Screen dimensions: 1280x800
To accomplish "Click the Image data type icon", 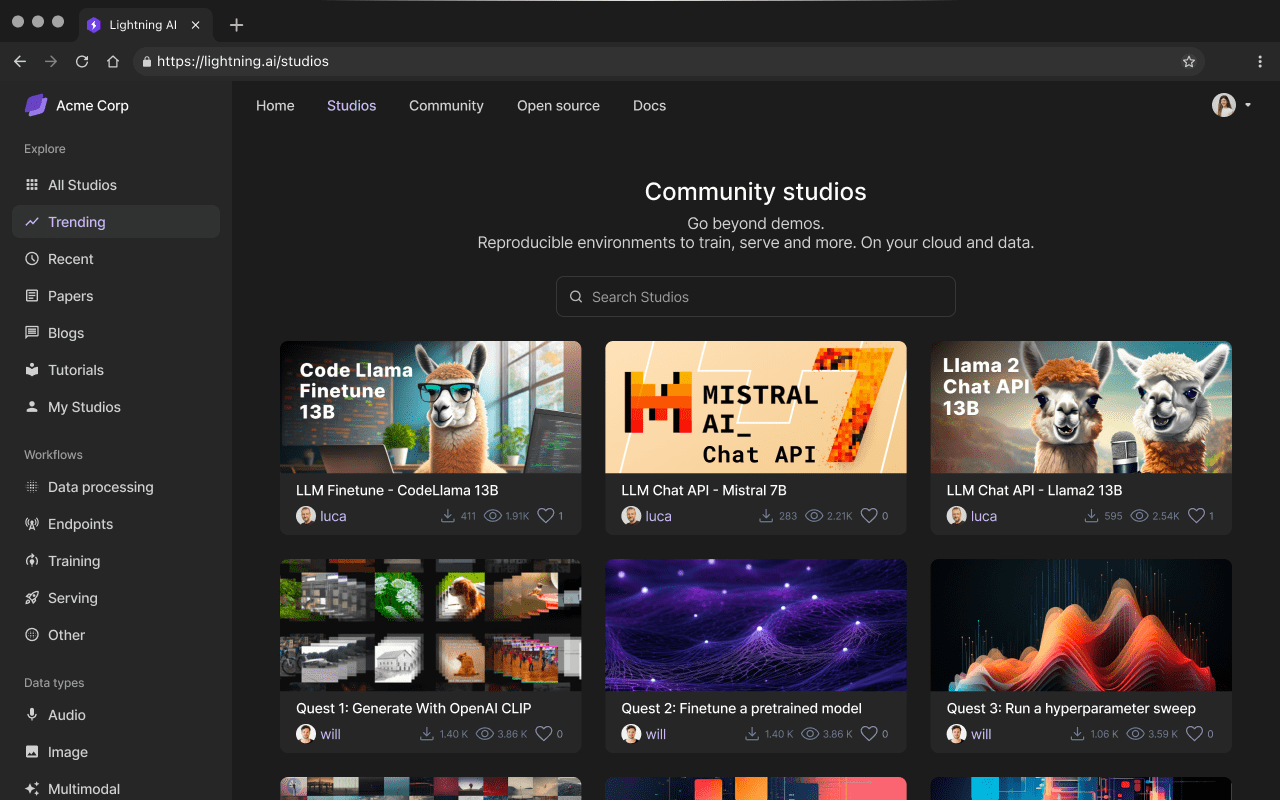I will pos(32,752).
